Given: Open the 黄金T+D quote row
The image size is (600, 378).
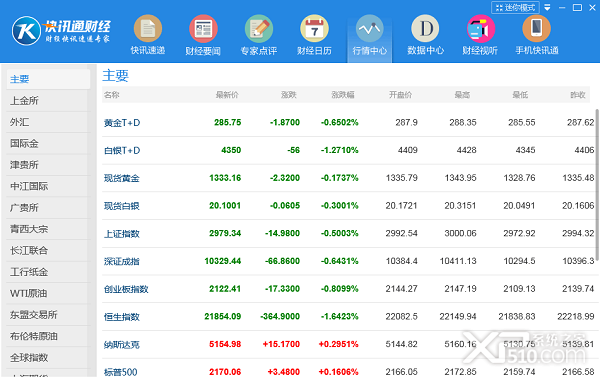Looking at the screenshot, I should pos(349,122).
